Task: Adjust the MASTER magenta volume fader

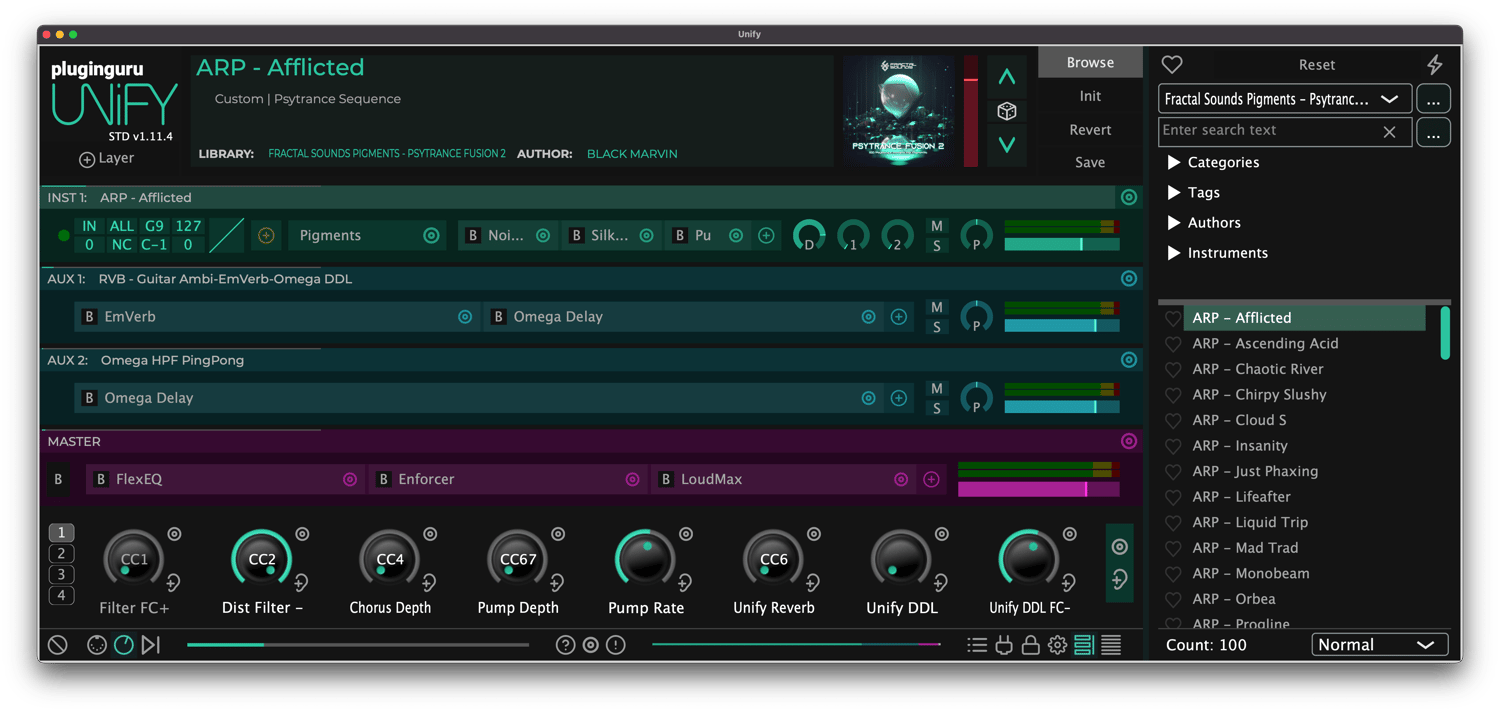Action: coord(1038,489)
